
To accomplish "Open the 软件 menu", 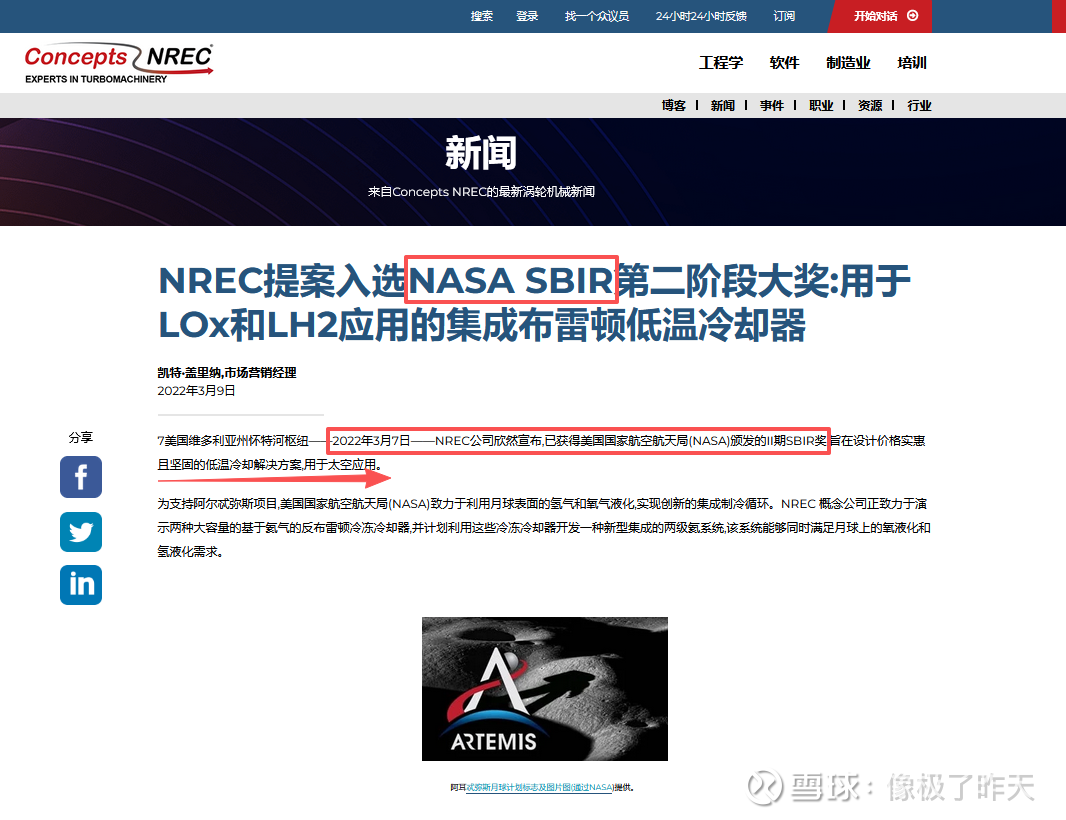I will point(784,63).
